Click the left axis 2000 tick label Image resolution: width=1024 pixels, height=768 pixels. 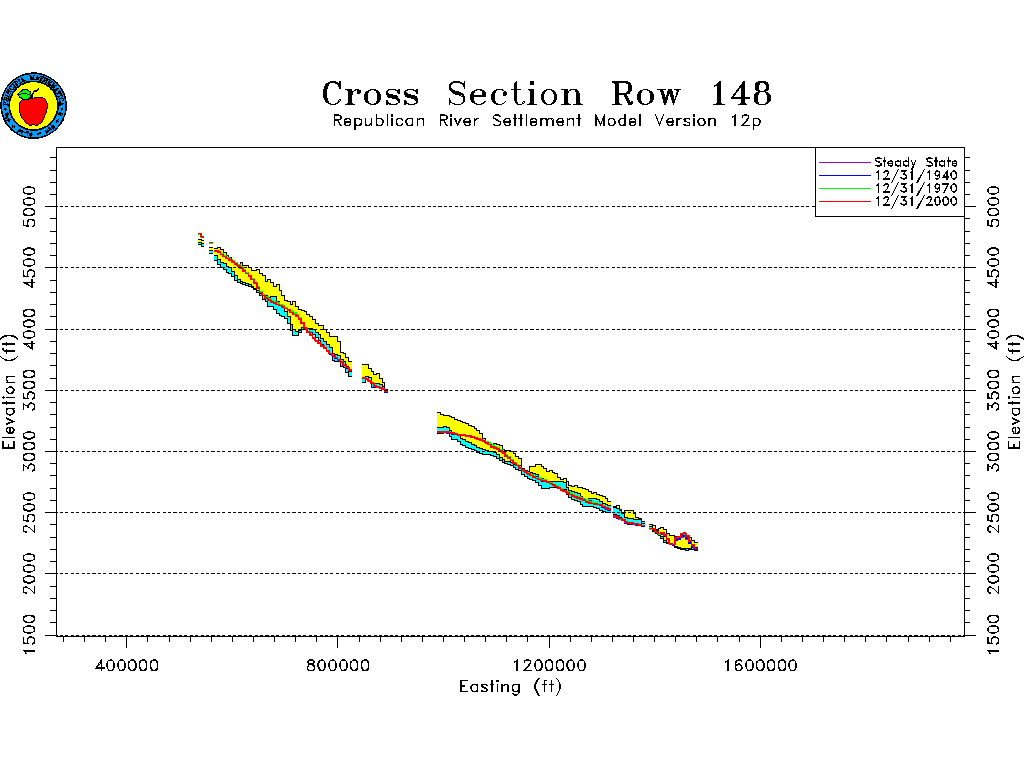click(x=30, y=573)
